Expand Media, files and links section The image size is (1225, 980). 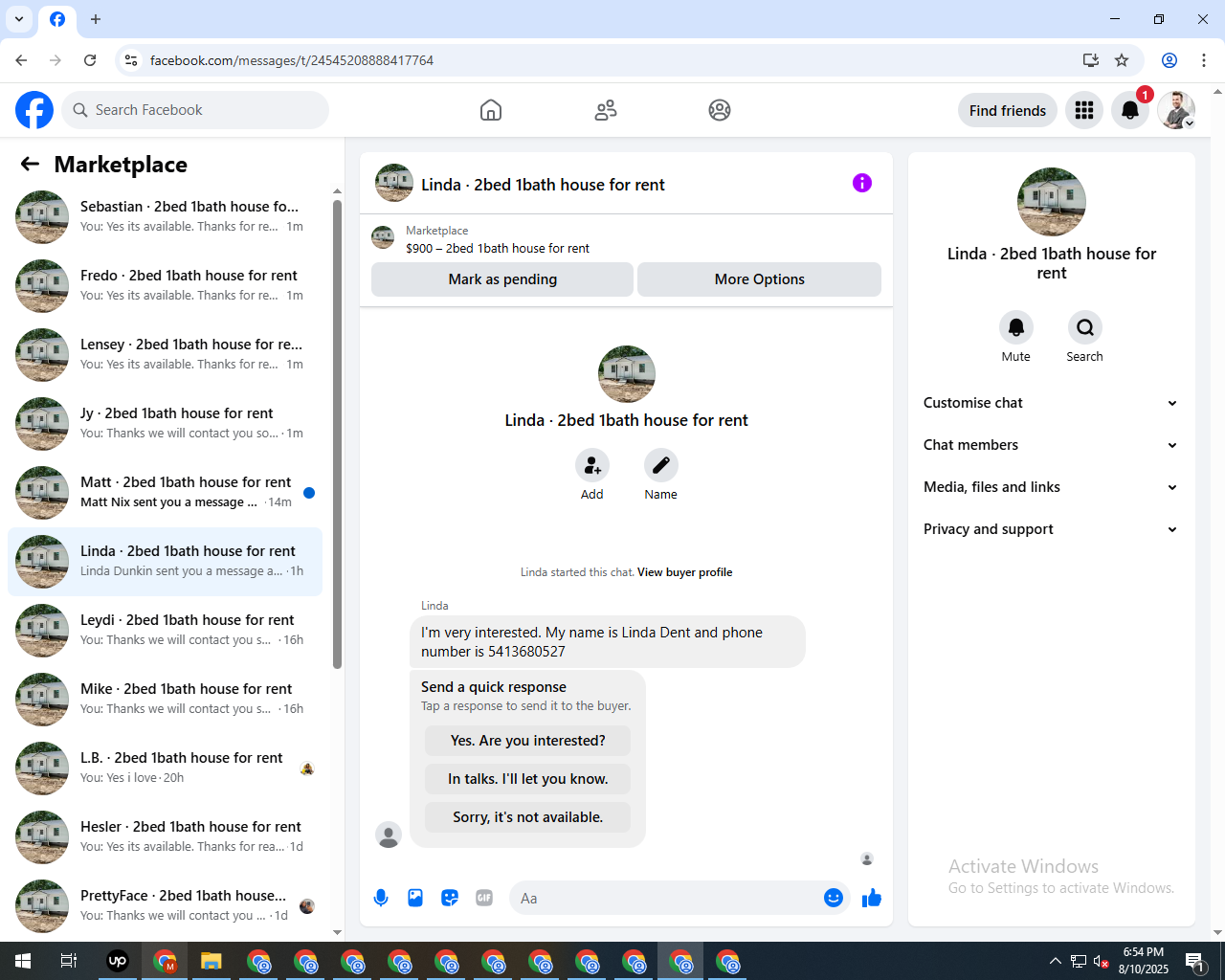tap(1051, 487)
